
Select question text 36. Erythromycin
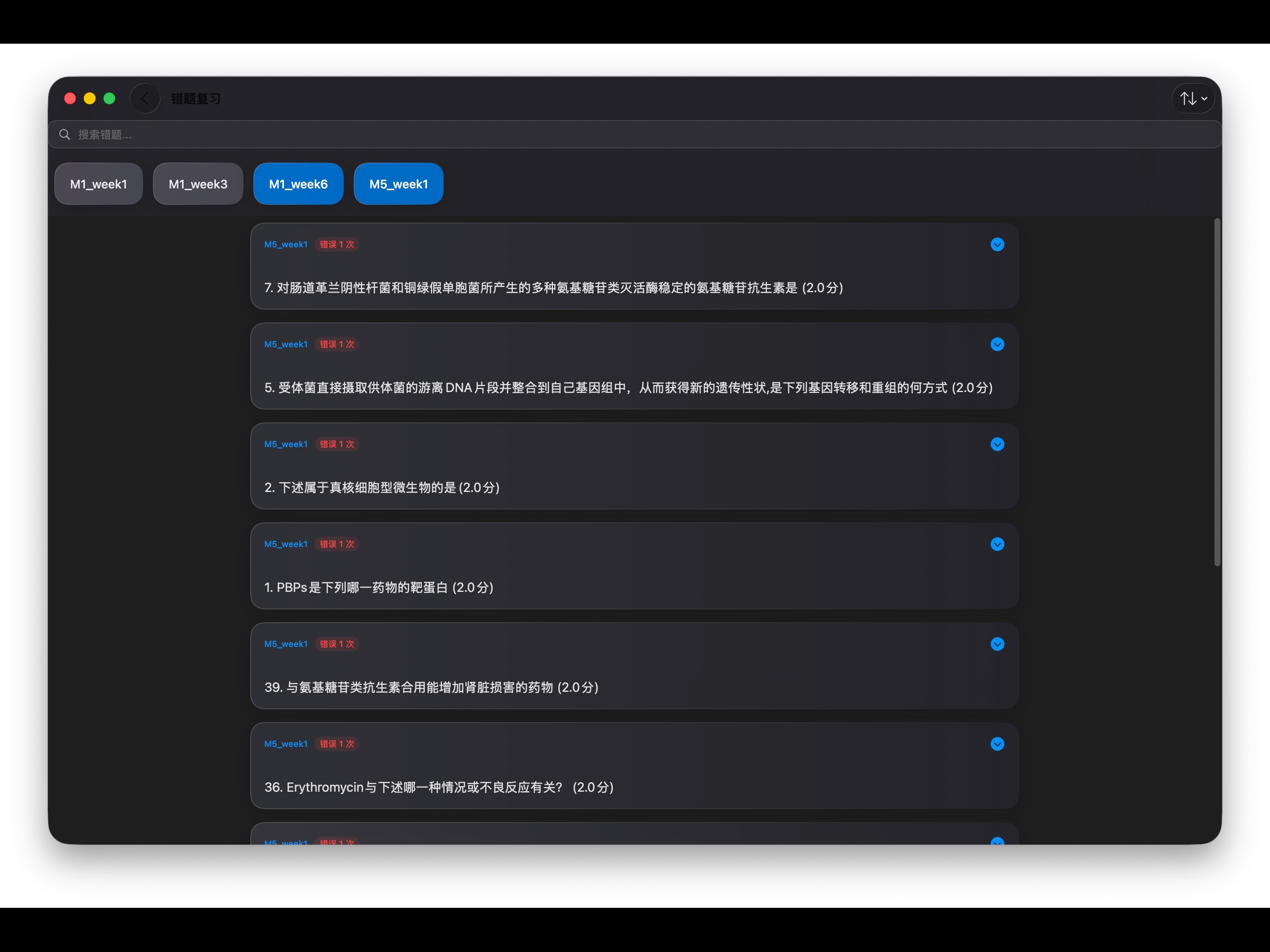439,787
